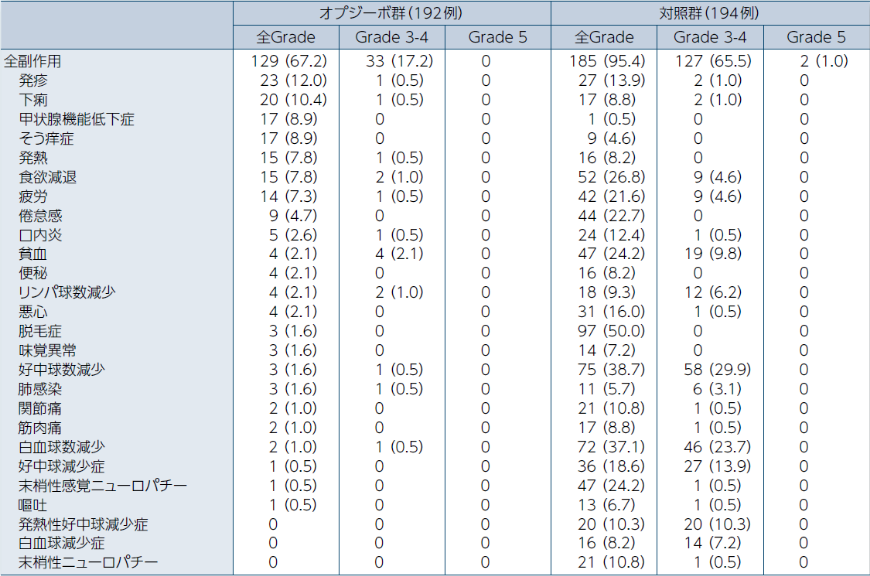870x576 pixels.
Task: Select the cell 20 (10.4)
Action: point(294,100)
